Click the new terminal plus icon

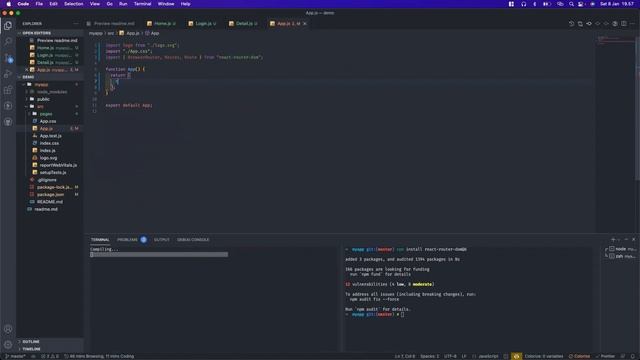pos(613,240)
